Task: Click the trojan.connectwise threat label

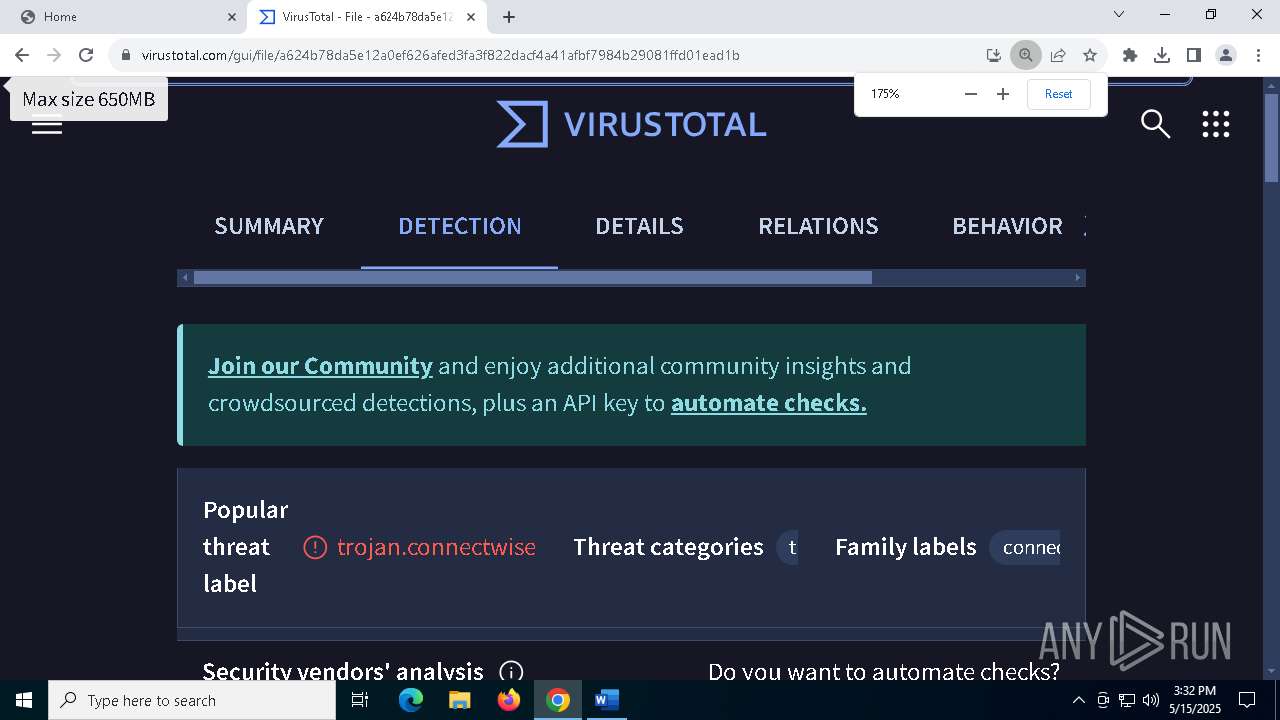Action: [x=436, y=547]
